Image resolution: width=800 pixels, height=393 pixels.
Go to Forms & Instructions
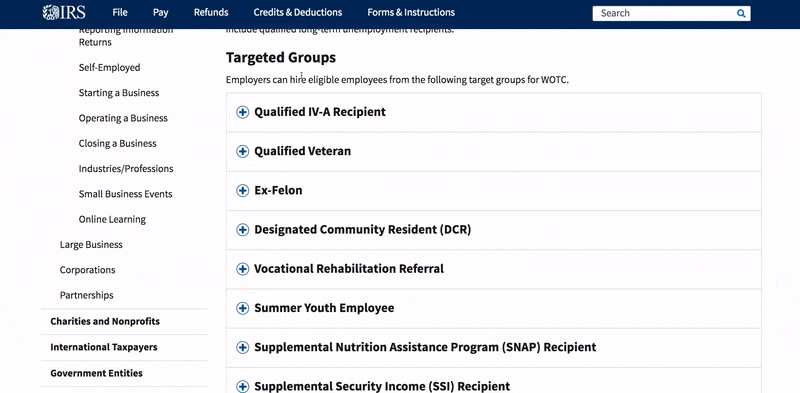click(411, 12)
